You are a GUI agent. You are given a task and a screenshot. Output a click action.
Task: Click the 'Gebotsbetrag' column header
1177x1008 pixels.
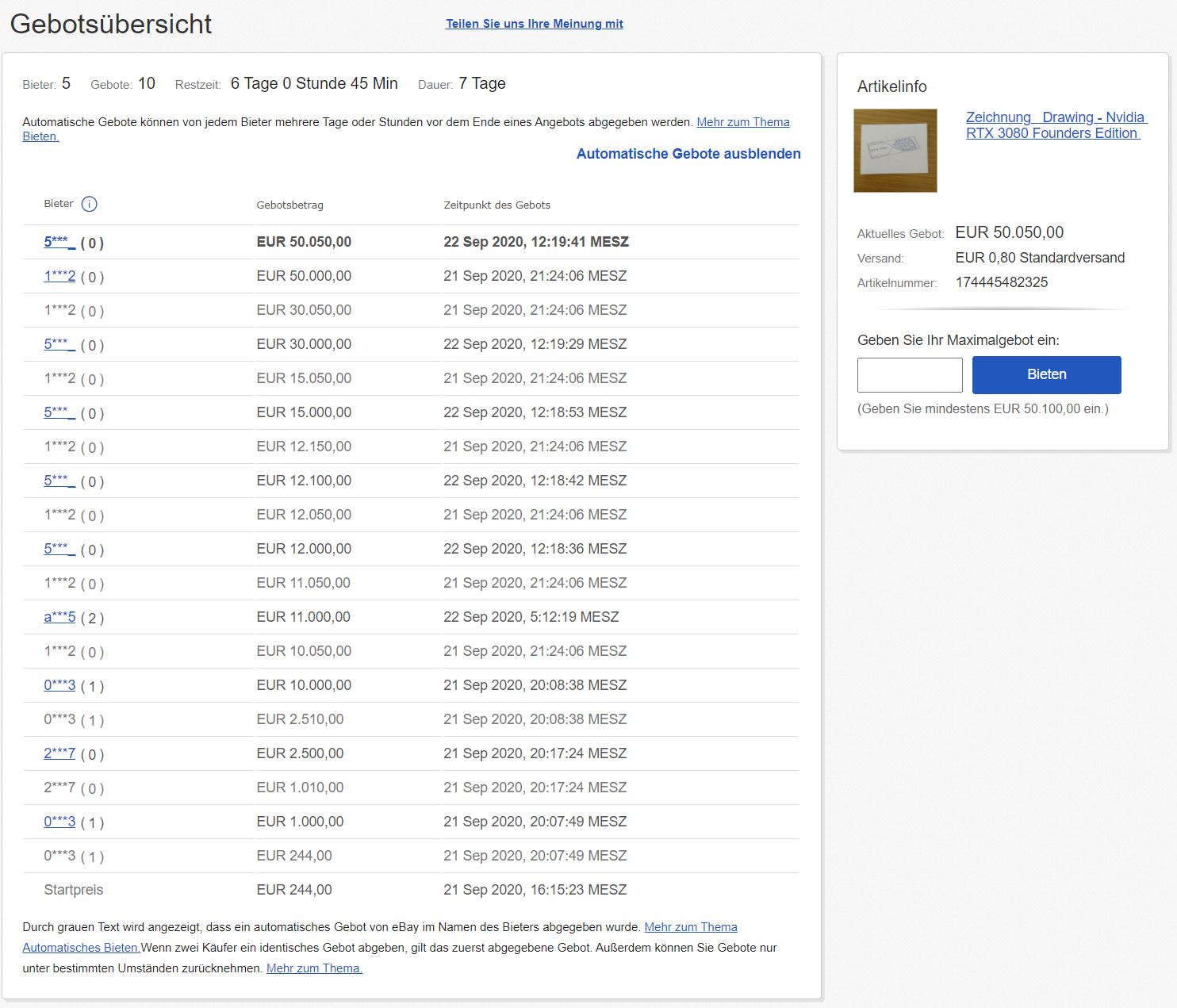coord(290,205)
